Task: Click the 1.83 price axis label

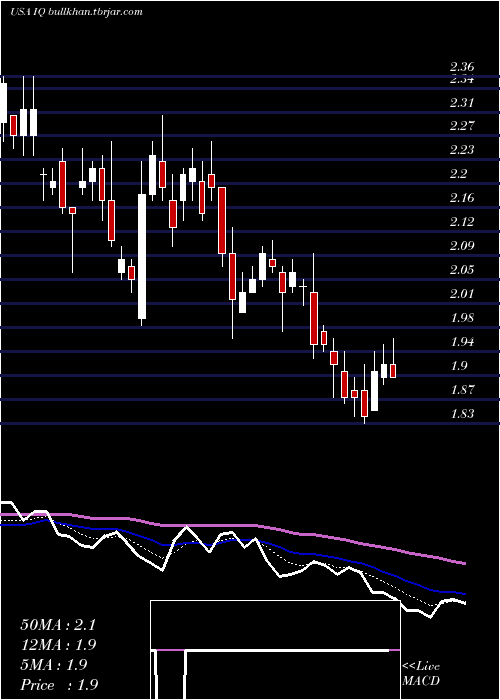Action: [462, 414]
